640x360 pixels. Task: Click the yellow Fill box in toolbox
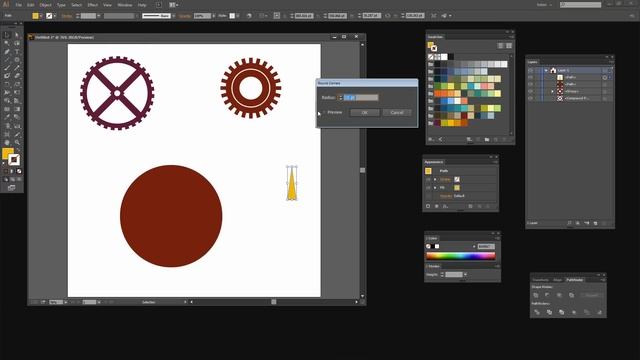click(x=7, y=153)
